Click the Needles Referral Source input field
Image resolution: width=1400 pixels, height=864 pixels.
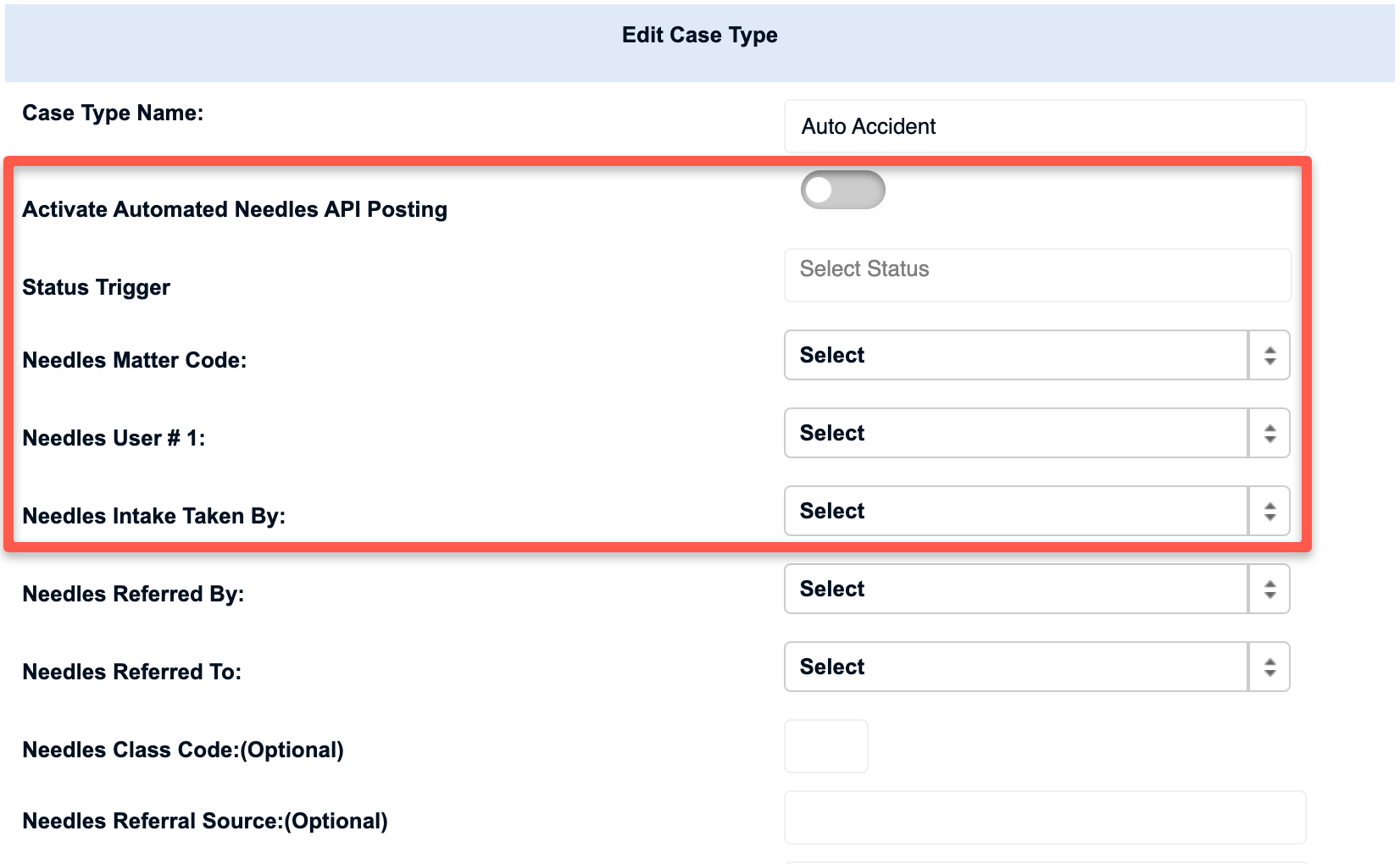[x=1044, y=817]
